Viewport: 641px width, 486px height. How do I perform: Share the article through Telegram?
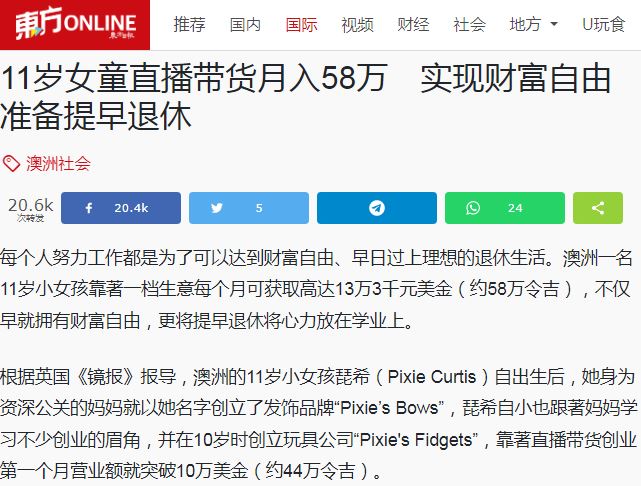point(377,208)
